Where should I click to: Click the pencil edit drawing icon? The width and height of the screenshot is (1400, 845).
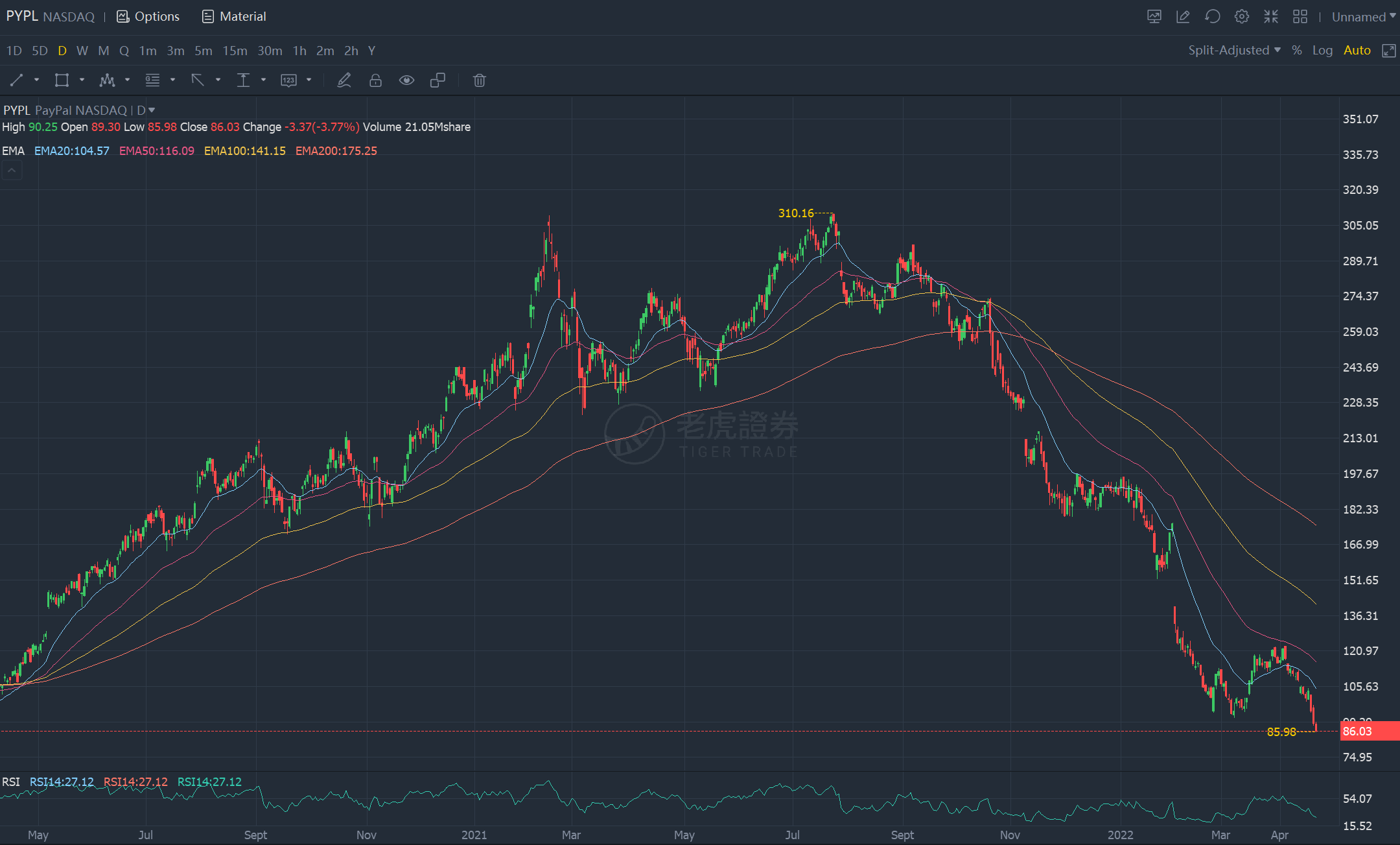[x=344, y=80]
